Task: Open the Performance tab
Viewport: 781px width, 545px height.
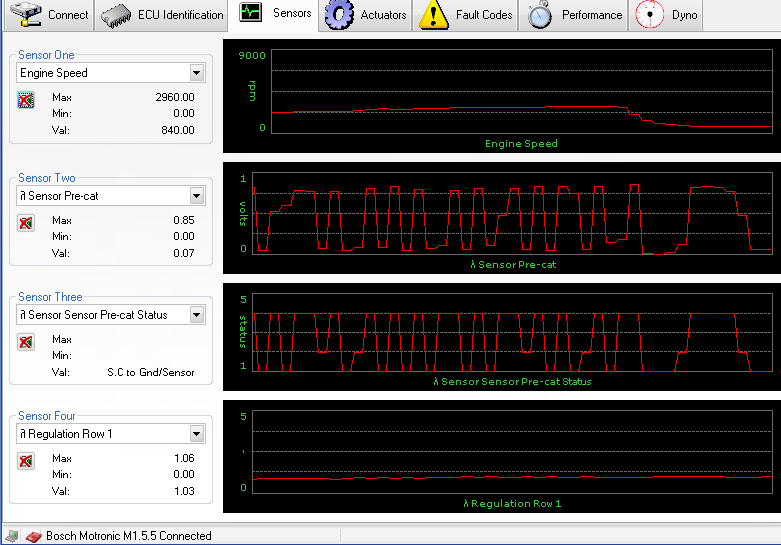Action: click(591, 15)
